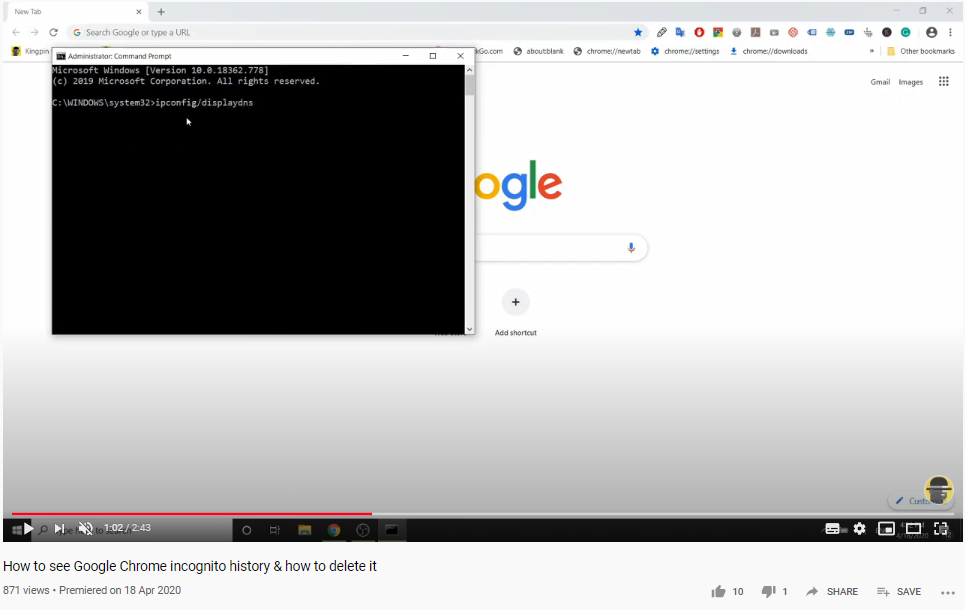Unmute the video player audio
The image size is (965, 610).
[x=86, y=528]
